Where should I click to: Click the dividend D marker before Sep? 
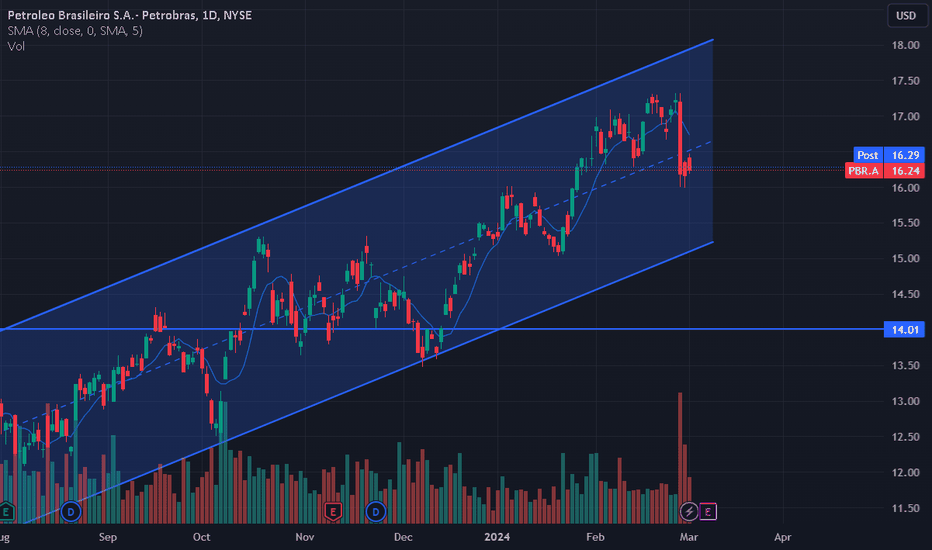click(x=71, y=511)
